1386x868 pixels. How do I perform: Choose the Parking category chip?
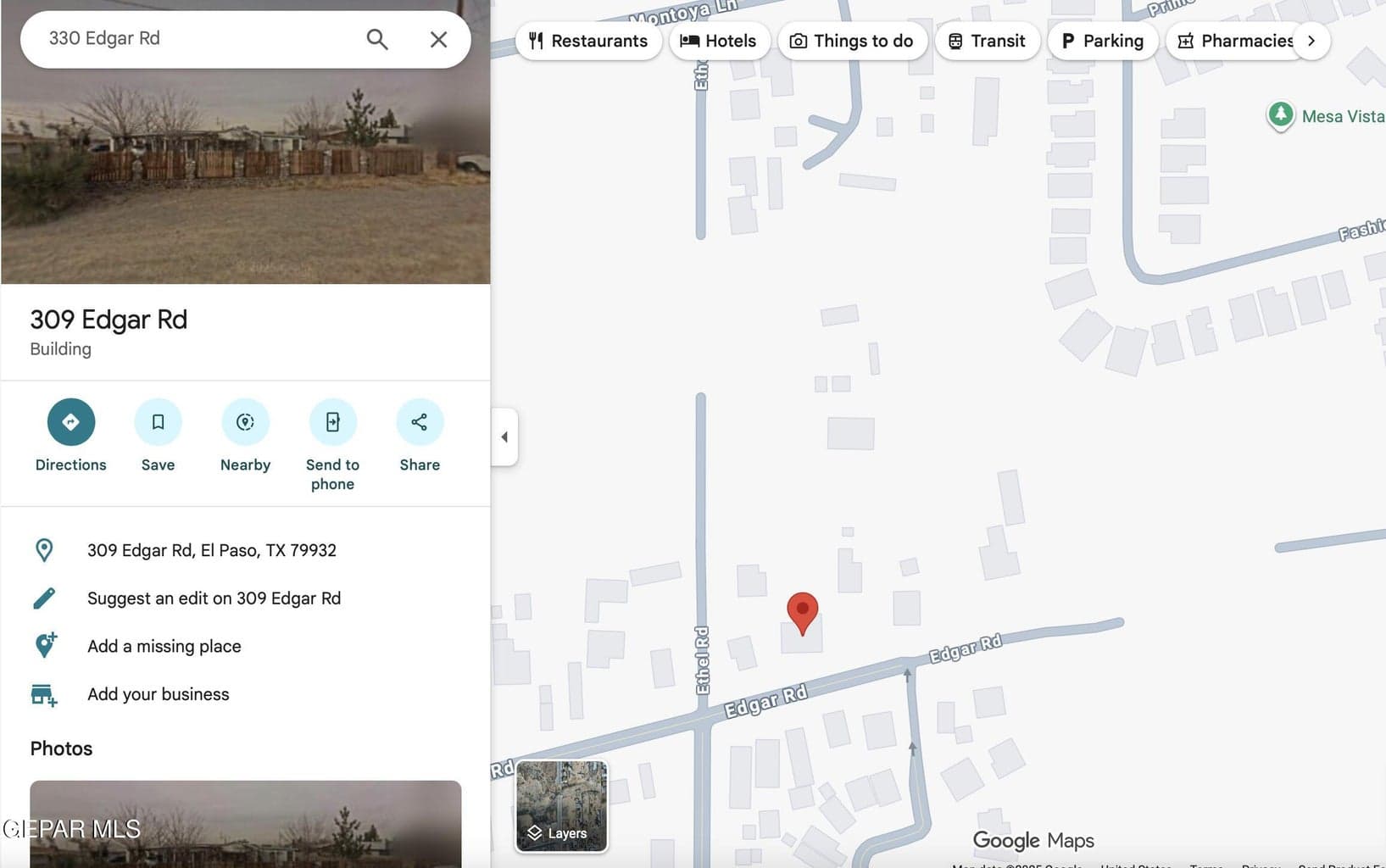(1103, 41)
